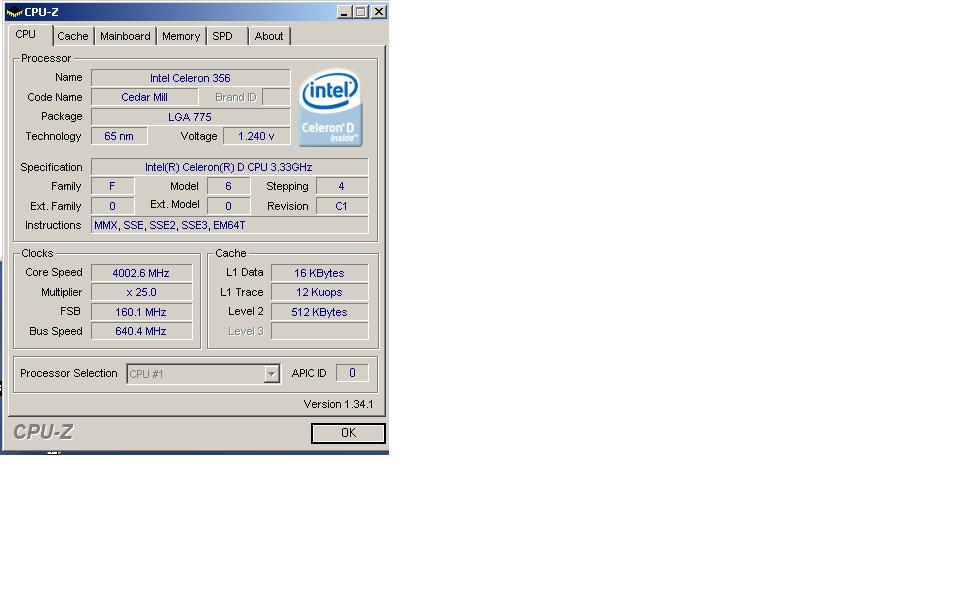Click the APIC ID value field
960x600 pixels.
coord(352,373)
